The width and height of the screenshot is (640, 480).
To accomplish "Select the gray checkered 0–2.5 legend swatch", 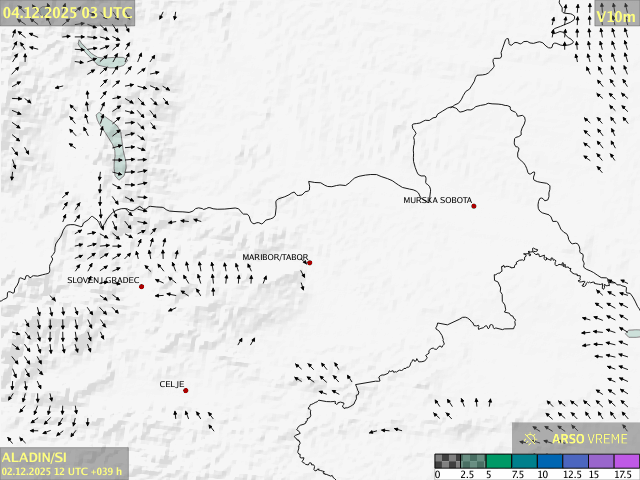I will tap(447, 461).
